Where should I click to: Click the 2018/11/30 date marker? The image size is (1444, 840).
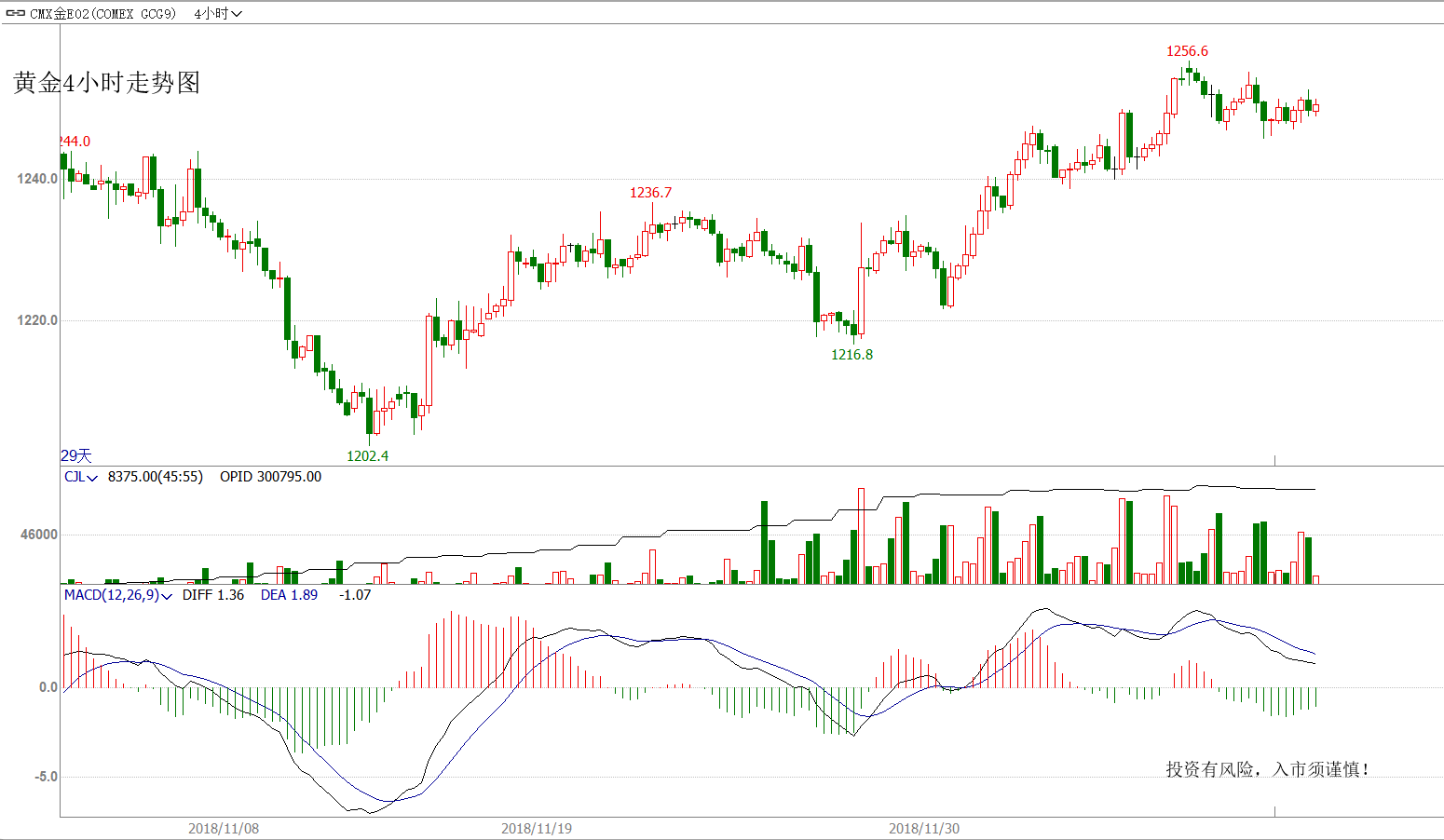pyautogui.click(x=924, y=829)
